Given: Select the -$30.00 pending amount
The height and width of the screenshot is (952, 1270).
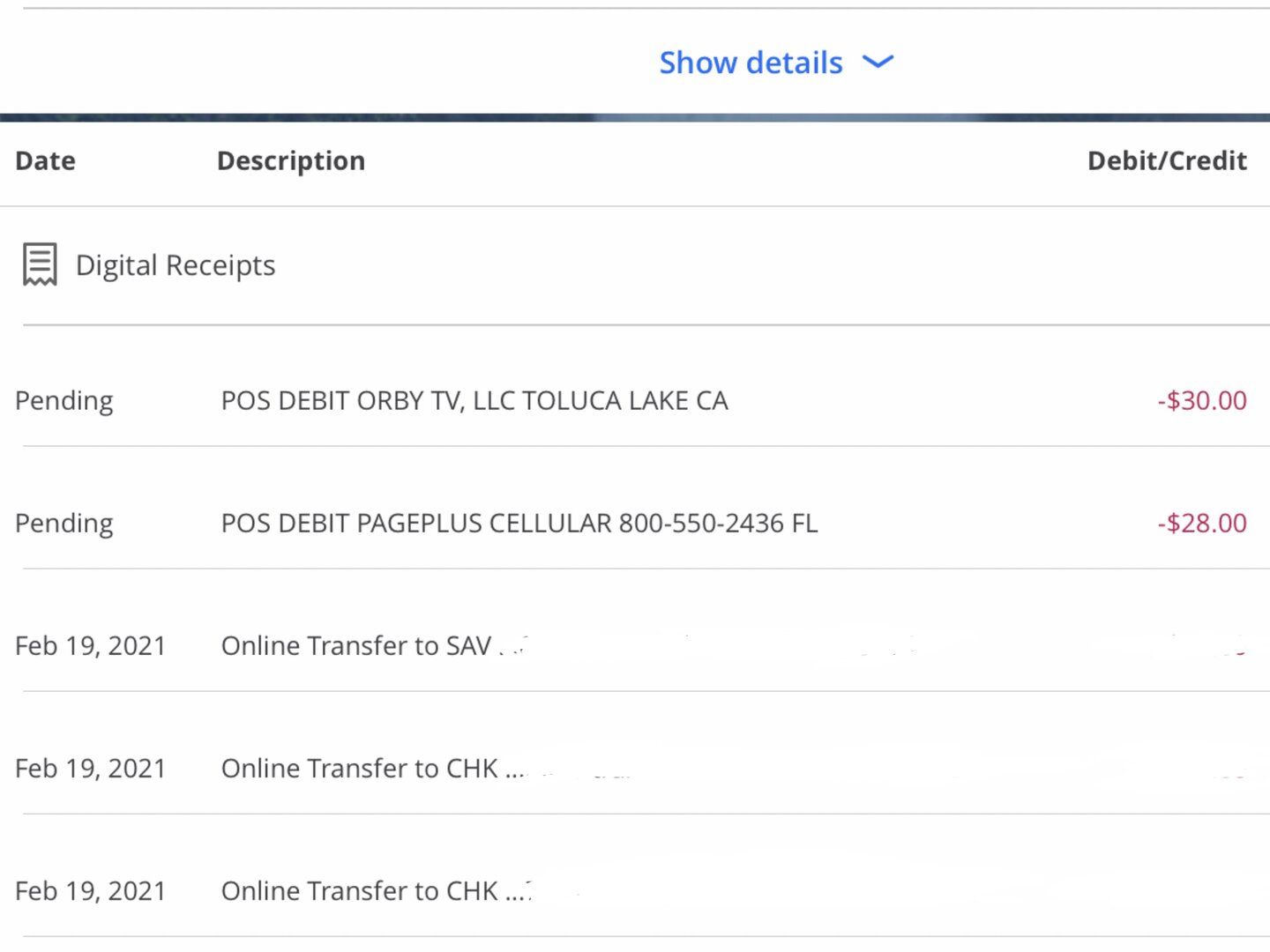Looking at the screenshot, I should pos(1202,400).
